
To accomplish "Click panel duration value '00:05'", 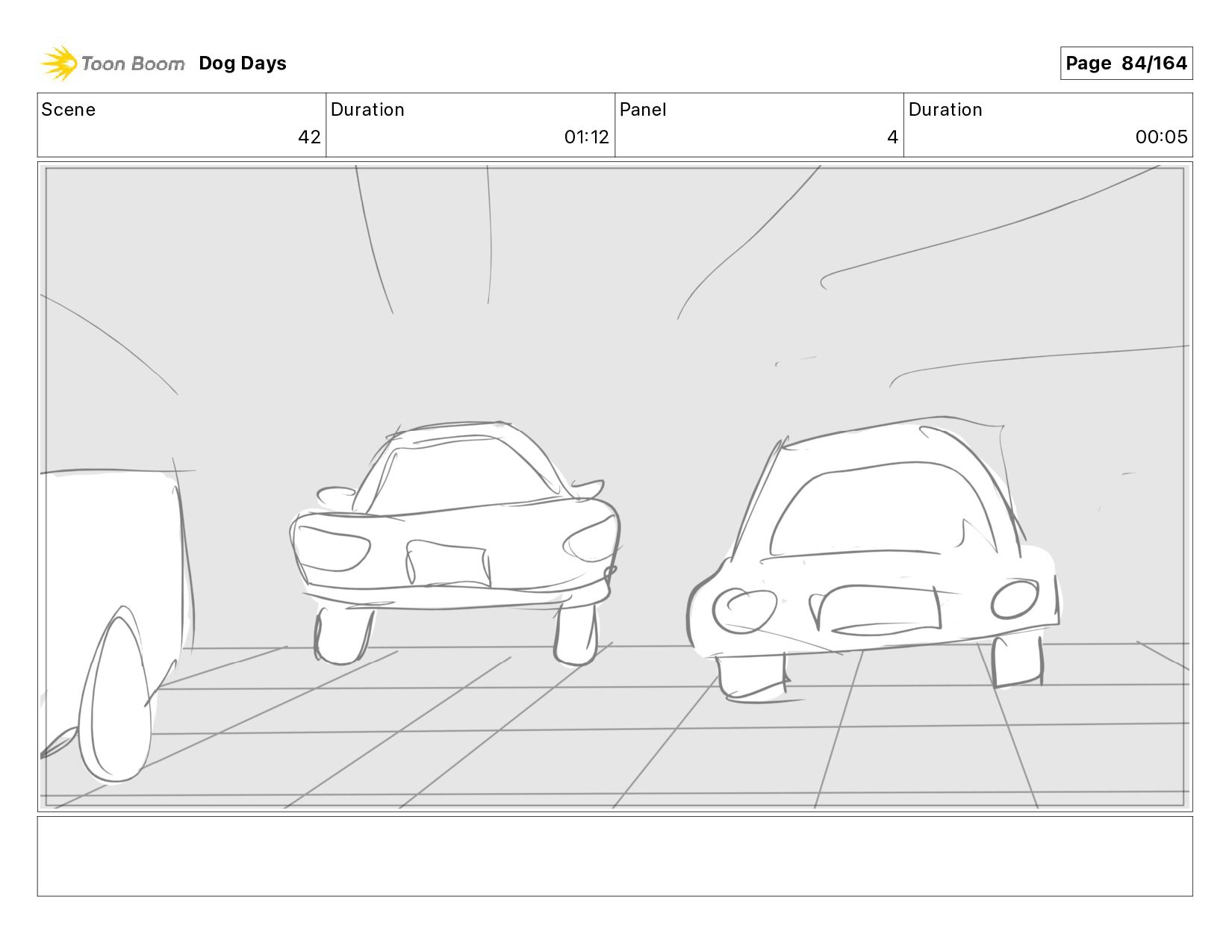I will tap(1161, 137).
